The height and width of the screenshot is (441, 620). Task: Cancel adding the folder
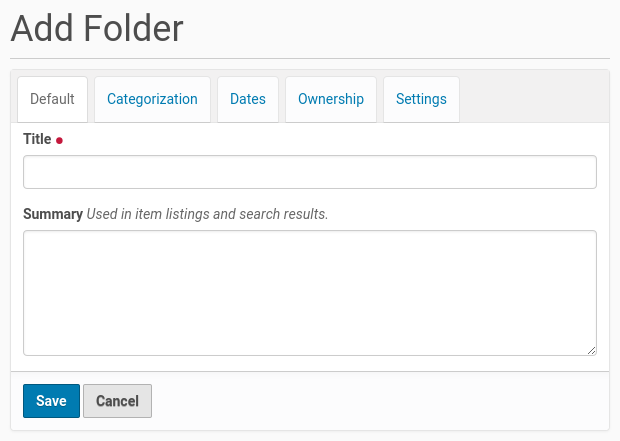coord(117,401)
